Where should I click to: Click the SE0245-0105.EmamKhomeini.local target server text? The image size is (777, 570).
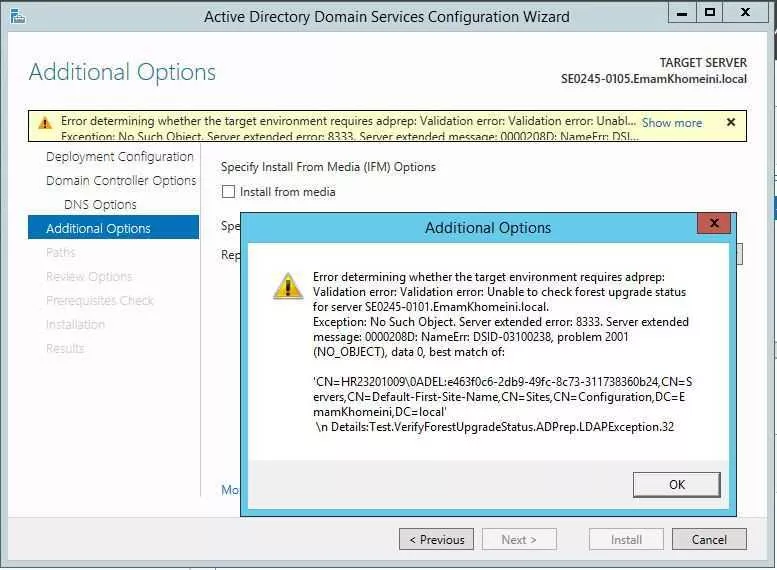click(x=654, y=79)
